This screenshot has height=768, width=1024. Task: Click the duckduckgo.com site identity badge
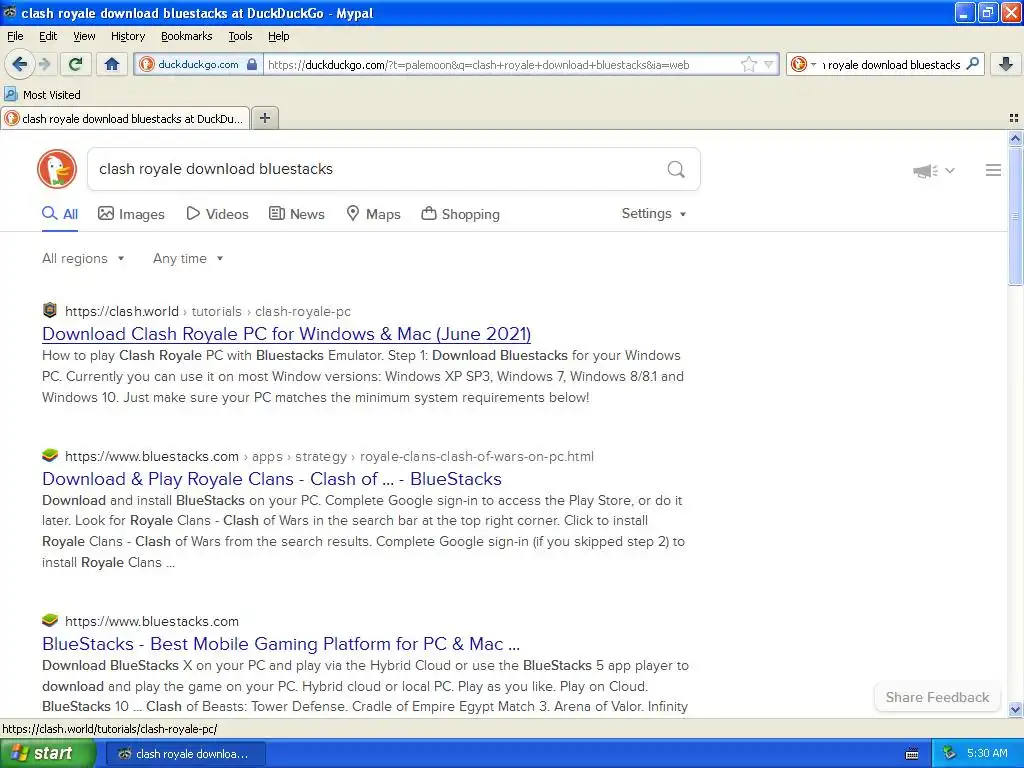tap(199, 64)
